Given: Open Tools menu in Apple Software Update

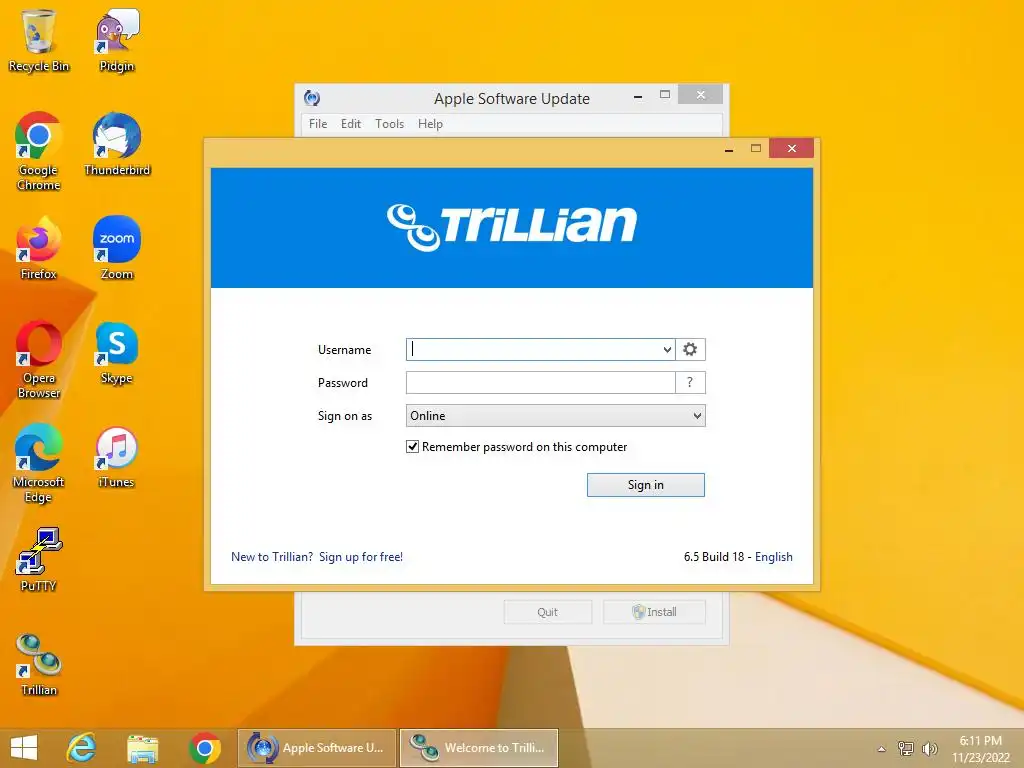Looking at the screenshot, I should pyautogui.click(x=389, y=123).
